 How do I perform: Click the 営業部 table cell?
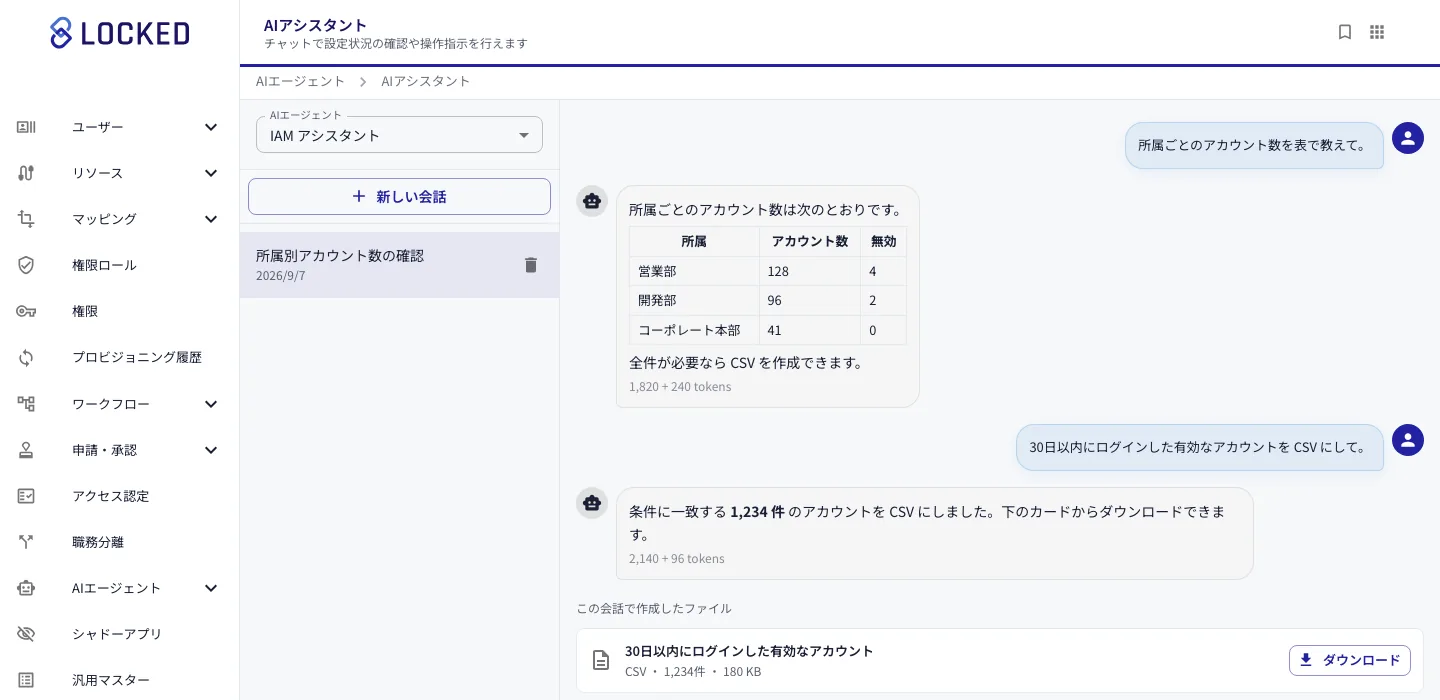694,271
